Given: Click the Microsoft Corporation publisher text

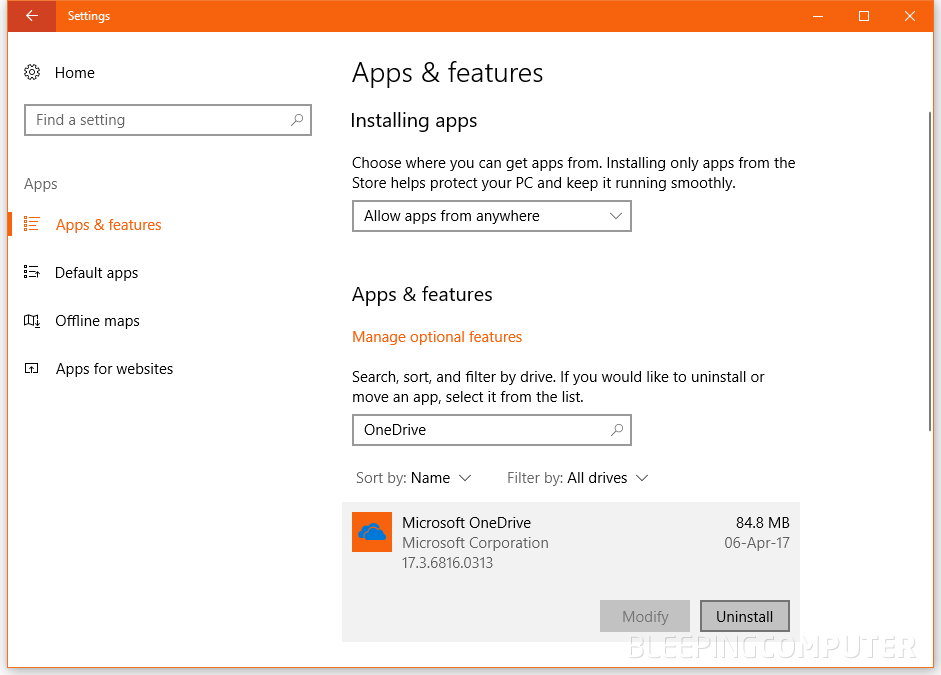Looking at the screenshot, I should coord(475,543).
